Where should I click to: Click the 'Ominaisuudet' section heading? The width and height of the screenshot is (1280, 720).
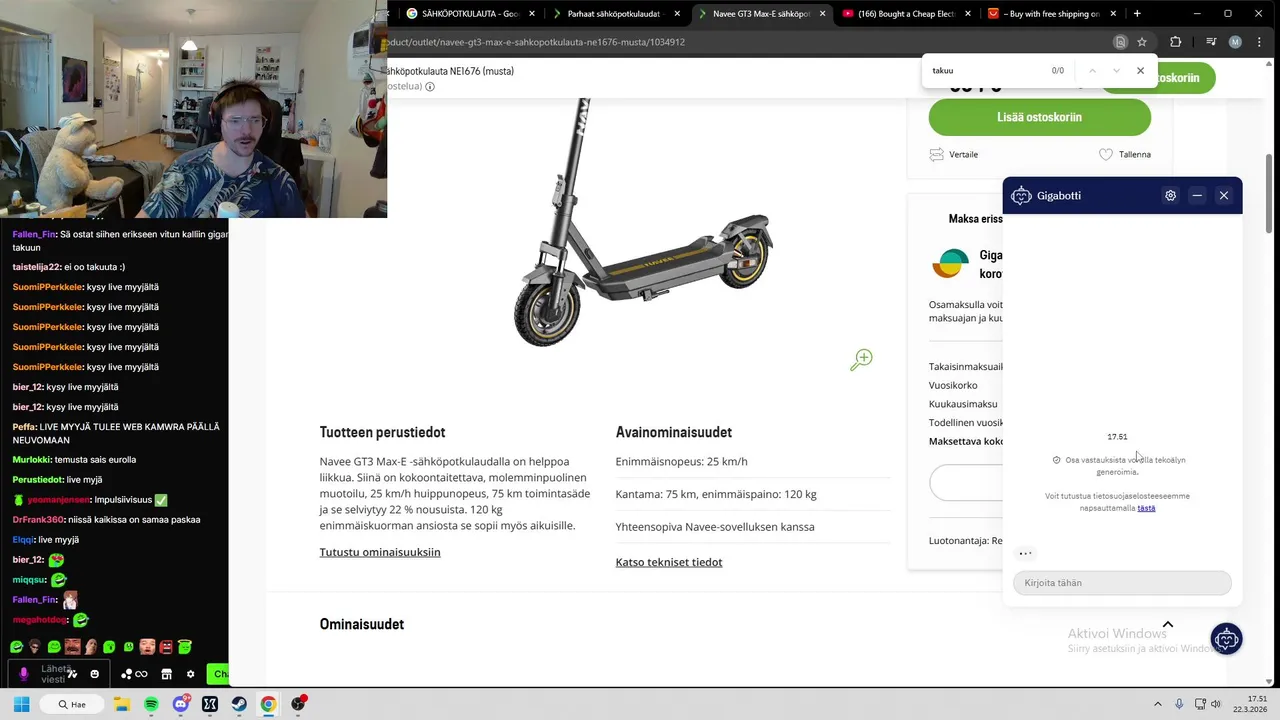click(362, 624)
